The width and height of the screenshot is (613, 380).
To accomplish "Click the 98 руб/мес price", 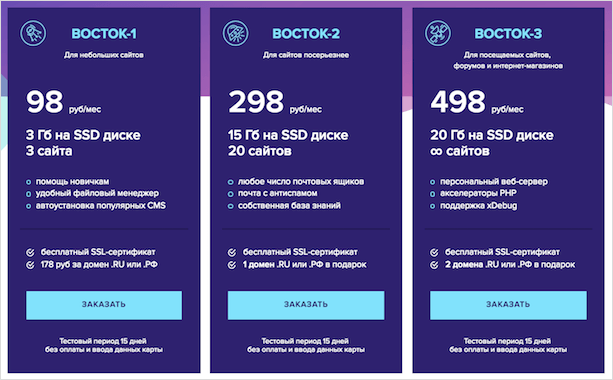I will click(x=64, y=102).
